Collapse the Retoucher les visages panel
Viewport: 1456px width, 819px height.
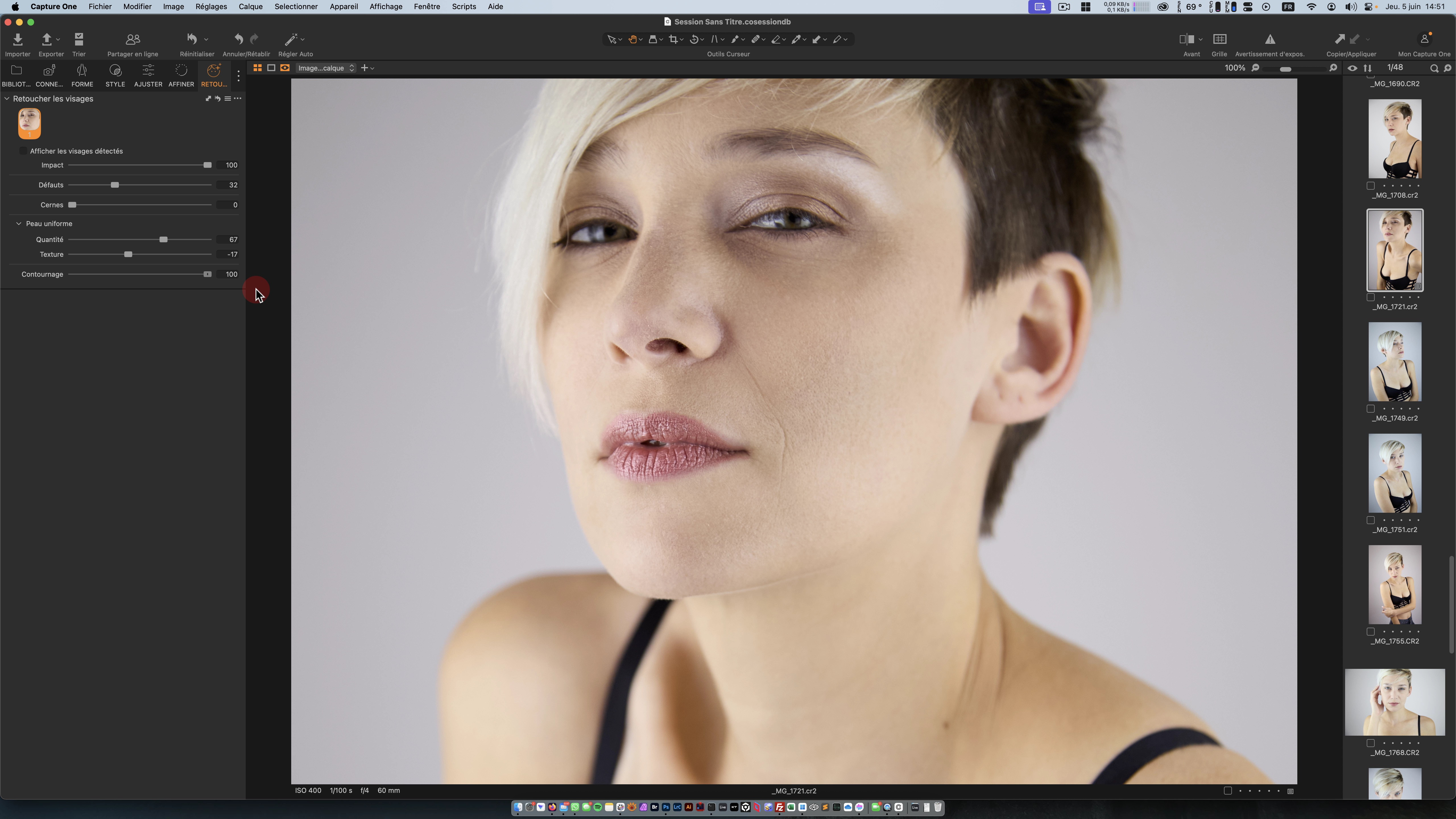[x=7, y=98]
